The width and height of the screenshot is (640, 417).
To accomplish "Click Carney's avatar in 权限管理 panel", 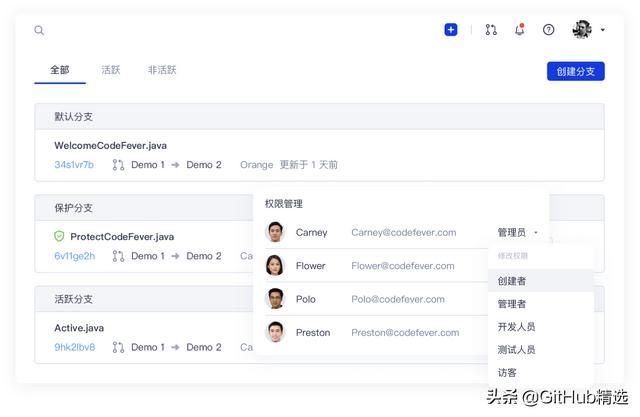I will pos(275,232).
